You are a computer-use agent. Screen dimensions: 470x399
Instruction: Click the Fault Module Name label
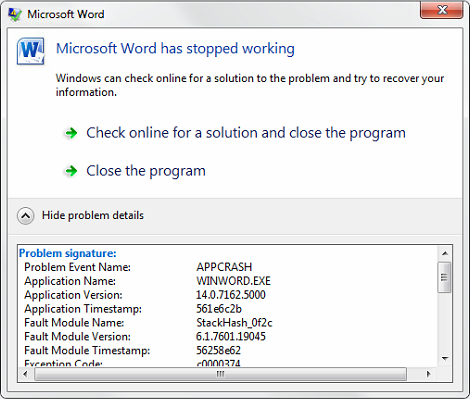tap(74, 323)
